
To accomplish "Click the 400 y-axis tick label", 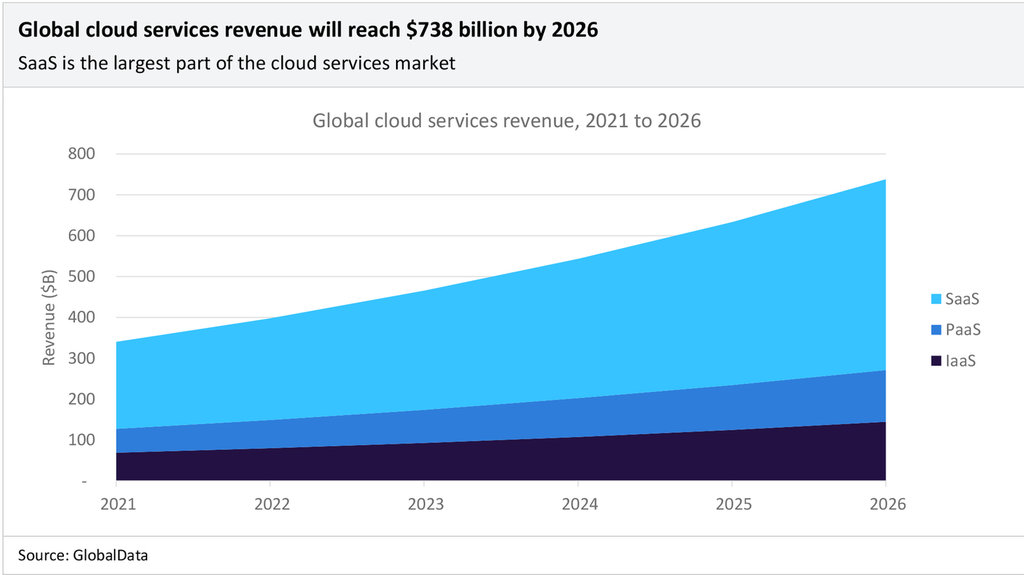I will coord(81,317).
